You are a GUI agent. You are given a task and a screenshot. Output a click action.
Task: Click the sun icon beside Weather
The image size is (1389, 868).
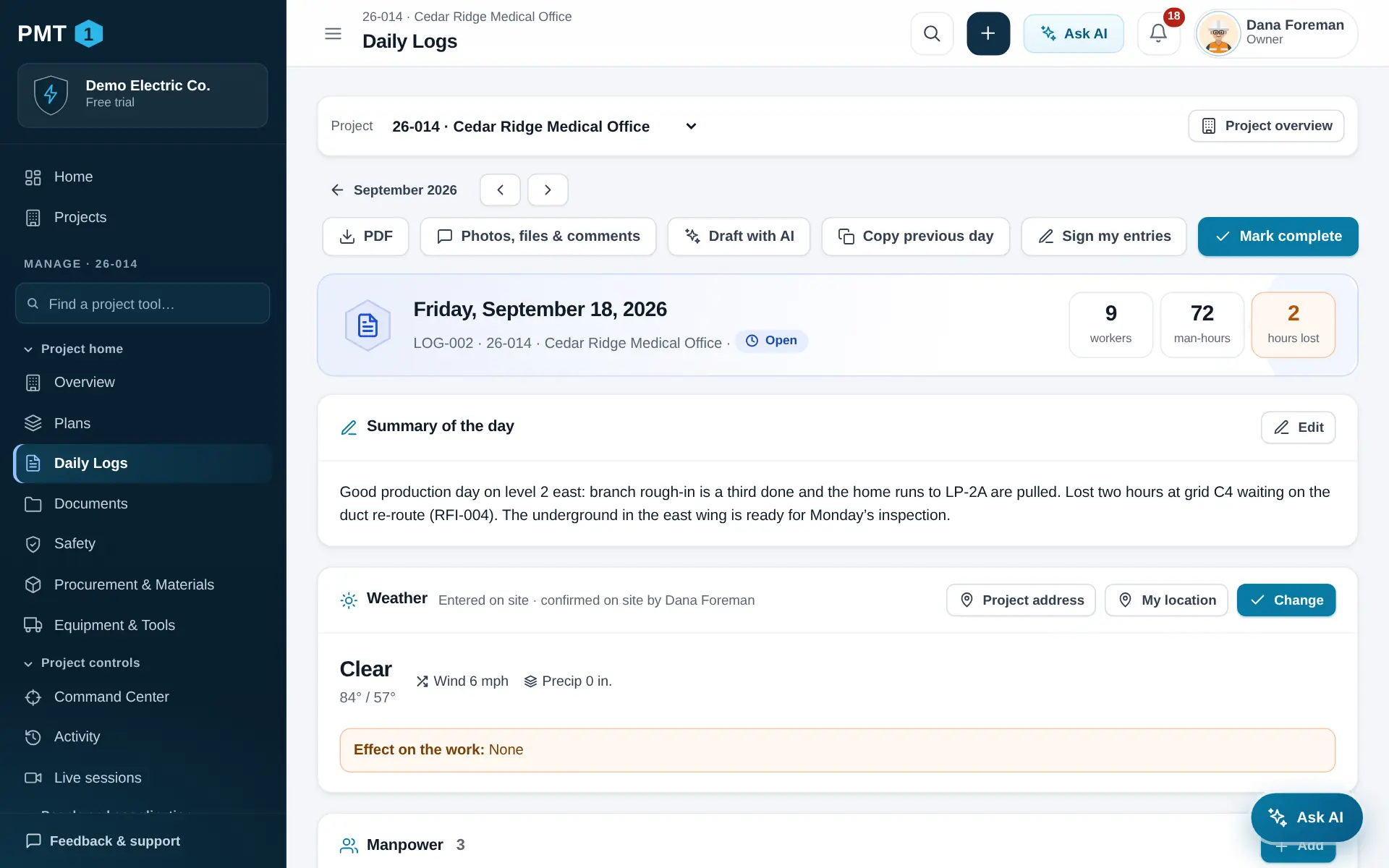click(x=349, y=600)
